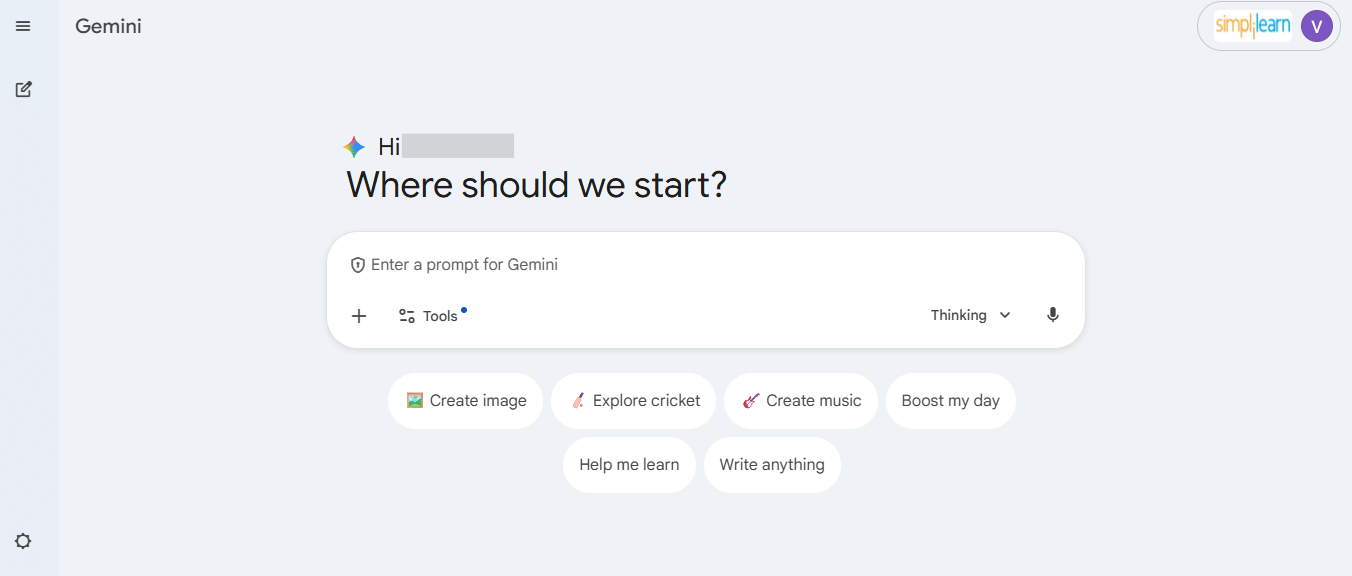Select the Help me learn suggestion
This screenshot has width=1352, height=576.
click(x=629, y=464)
